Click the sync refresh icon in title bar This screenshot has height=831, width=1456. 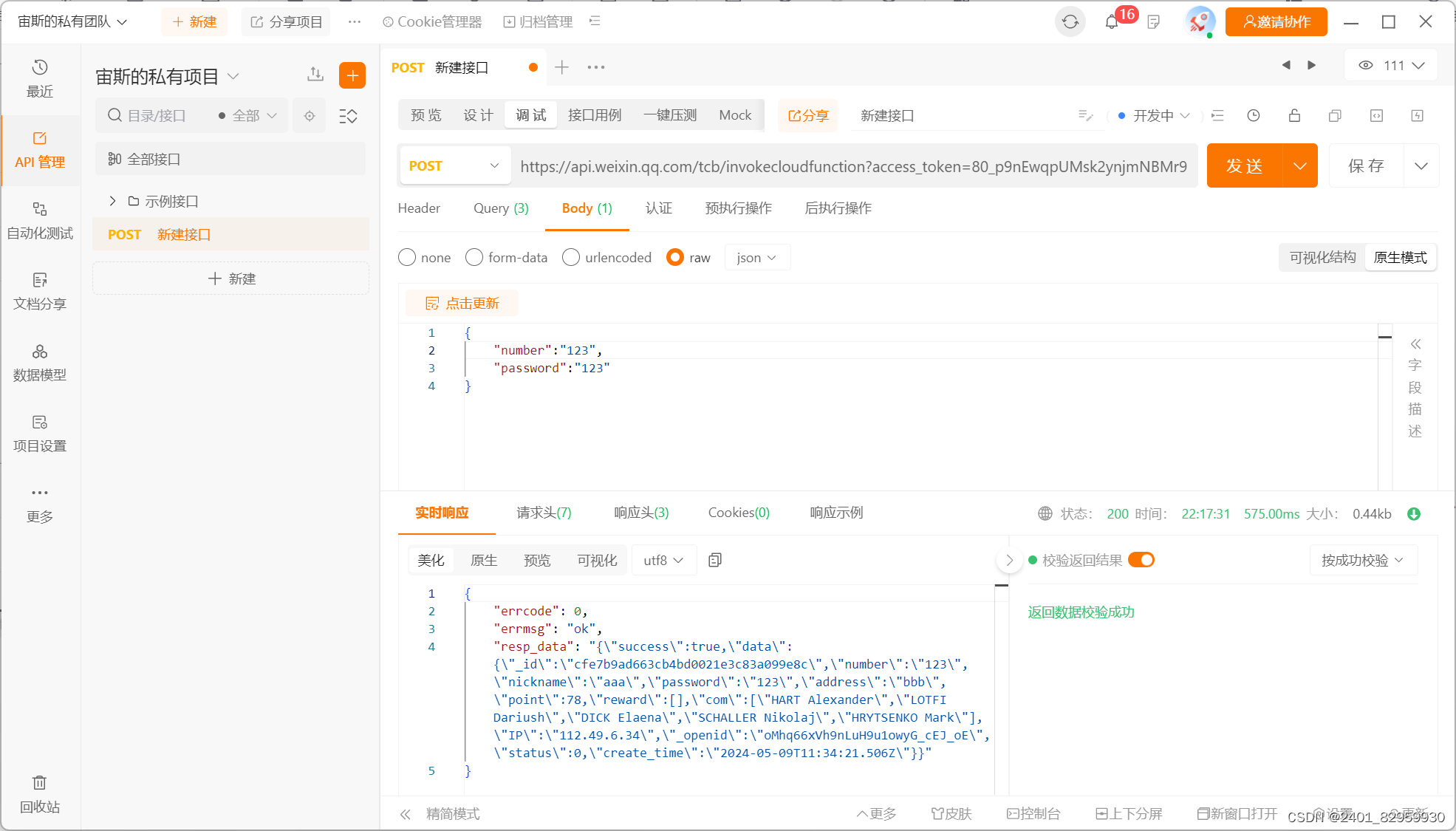point(1070,22)
